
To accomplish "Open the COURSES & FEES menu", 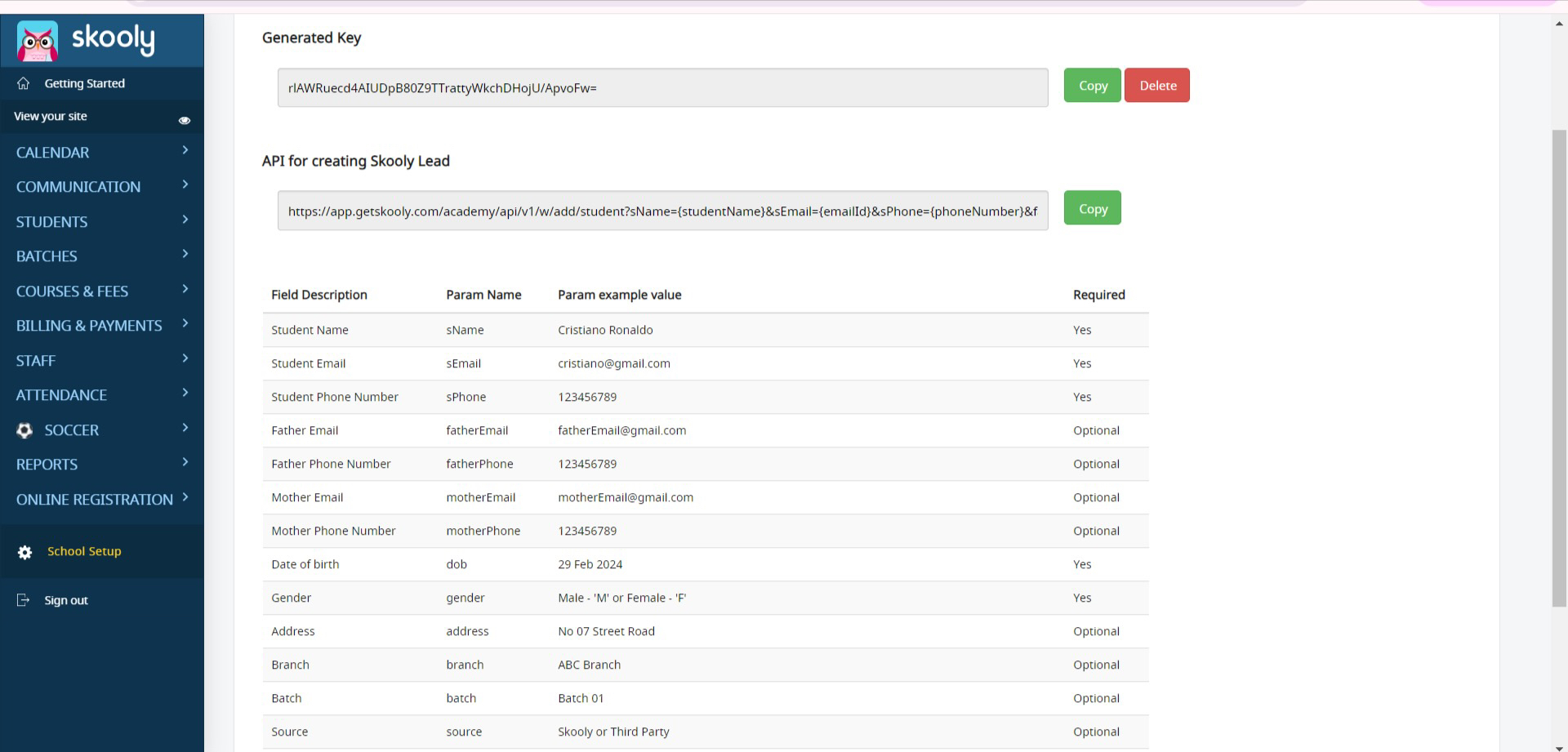I will click(72, 291).
